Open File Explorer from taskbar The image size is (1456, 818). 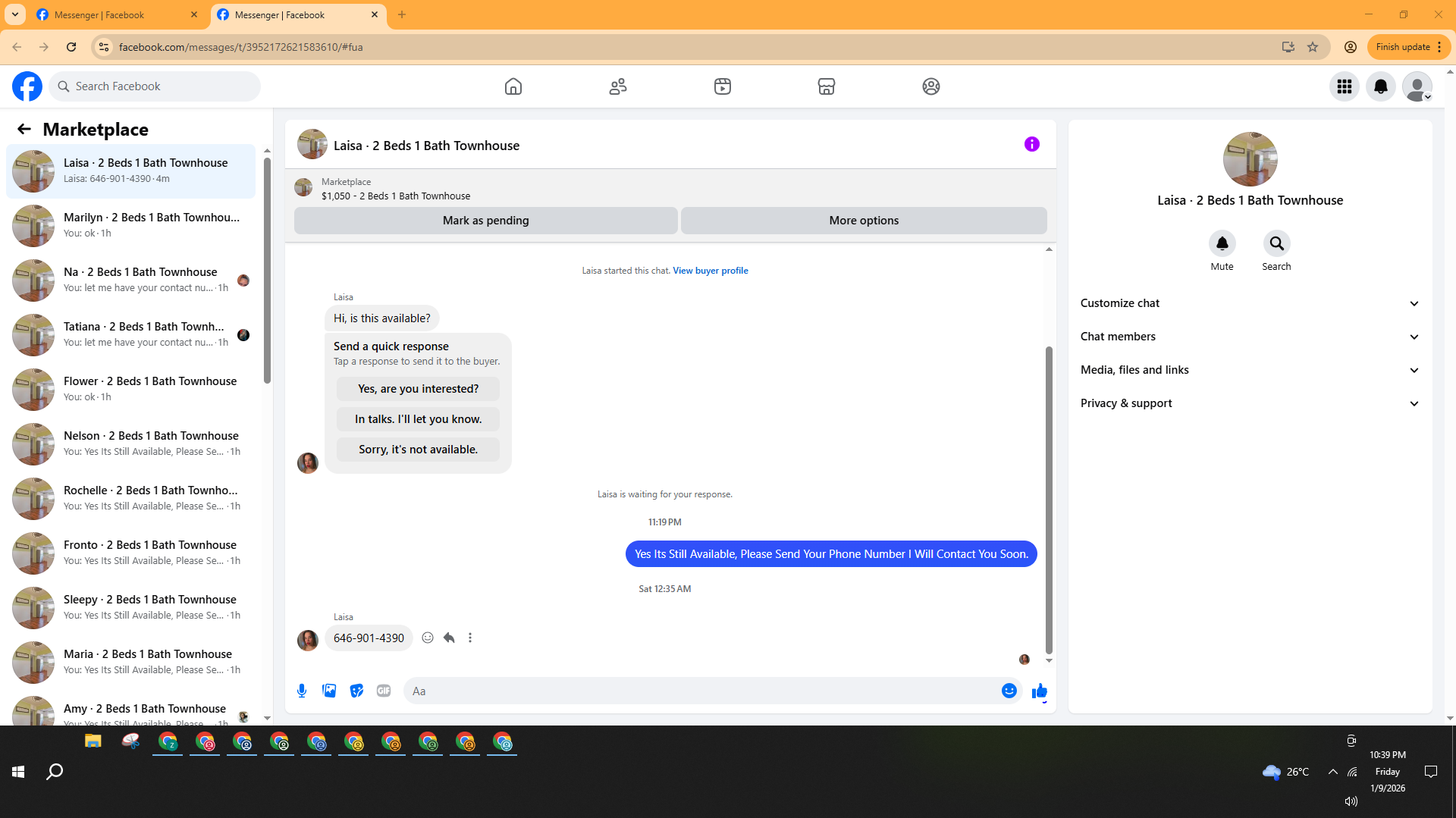pos(93,741)
